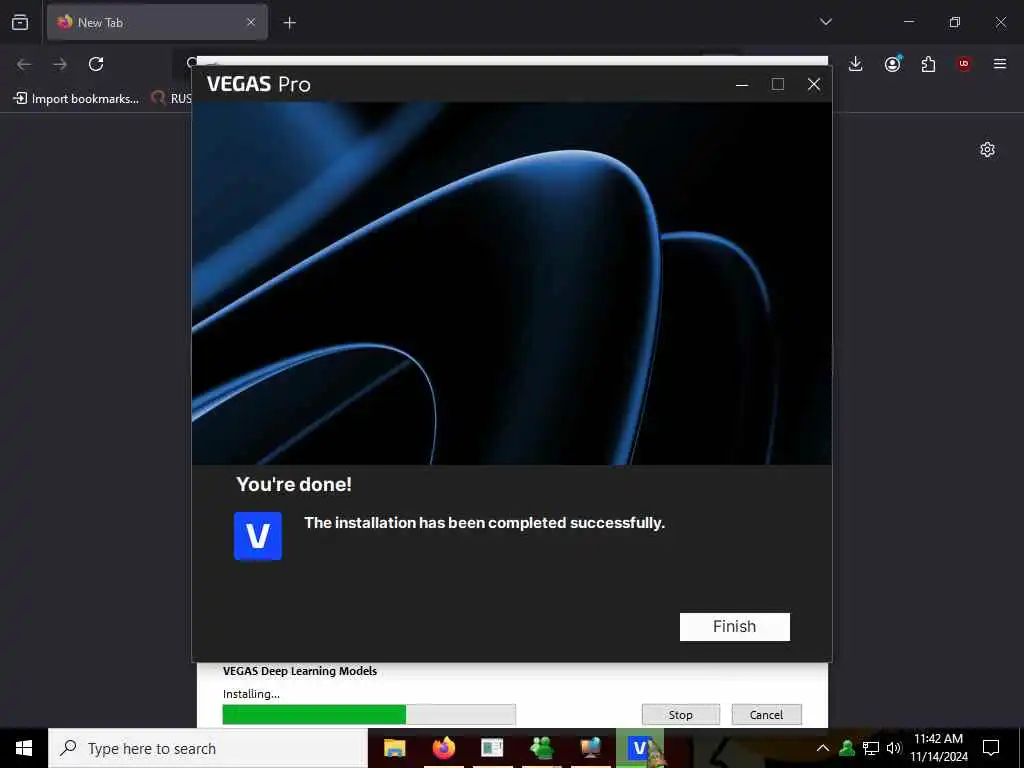
Task: Open the computer monitor icon taskbar app
Action: tap(590, 748)
